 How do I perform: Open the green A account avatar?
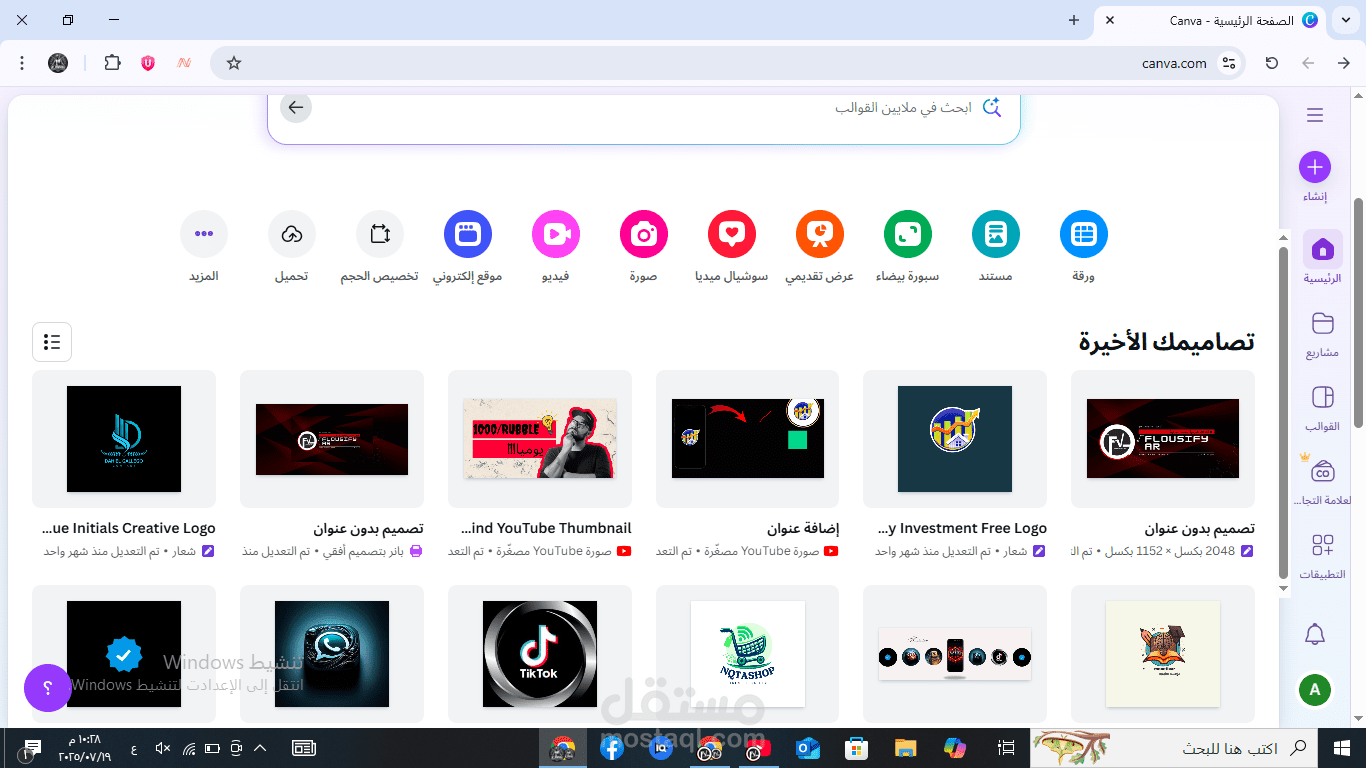click(1315, 690)
